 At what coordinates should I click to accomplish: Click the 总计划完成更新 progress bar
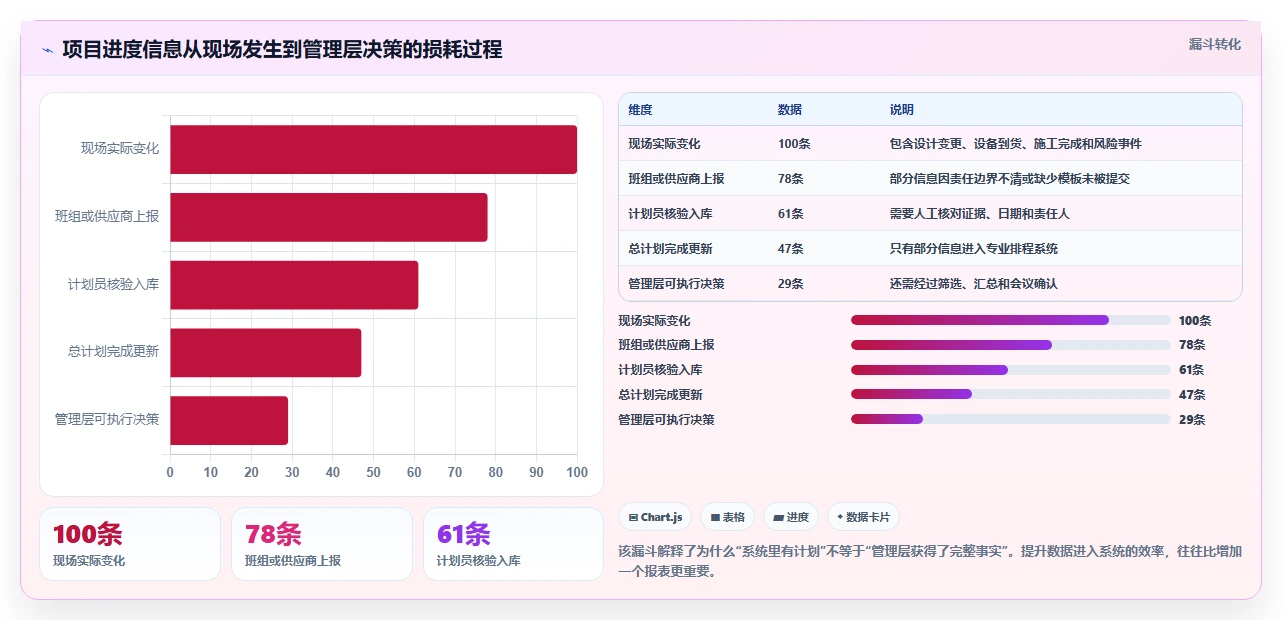point(1010,395)
